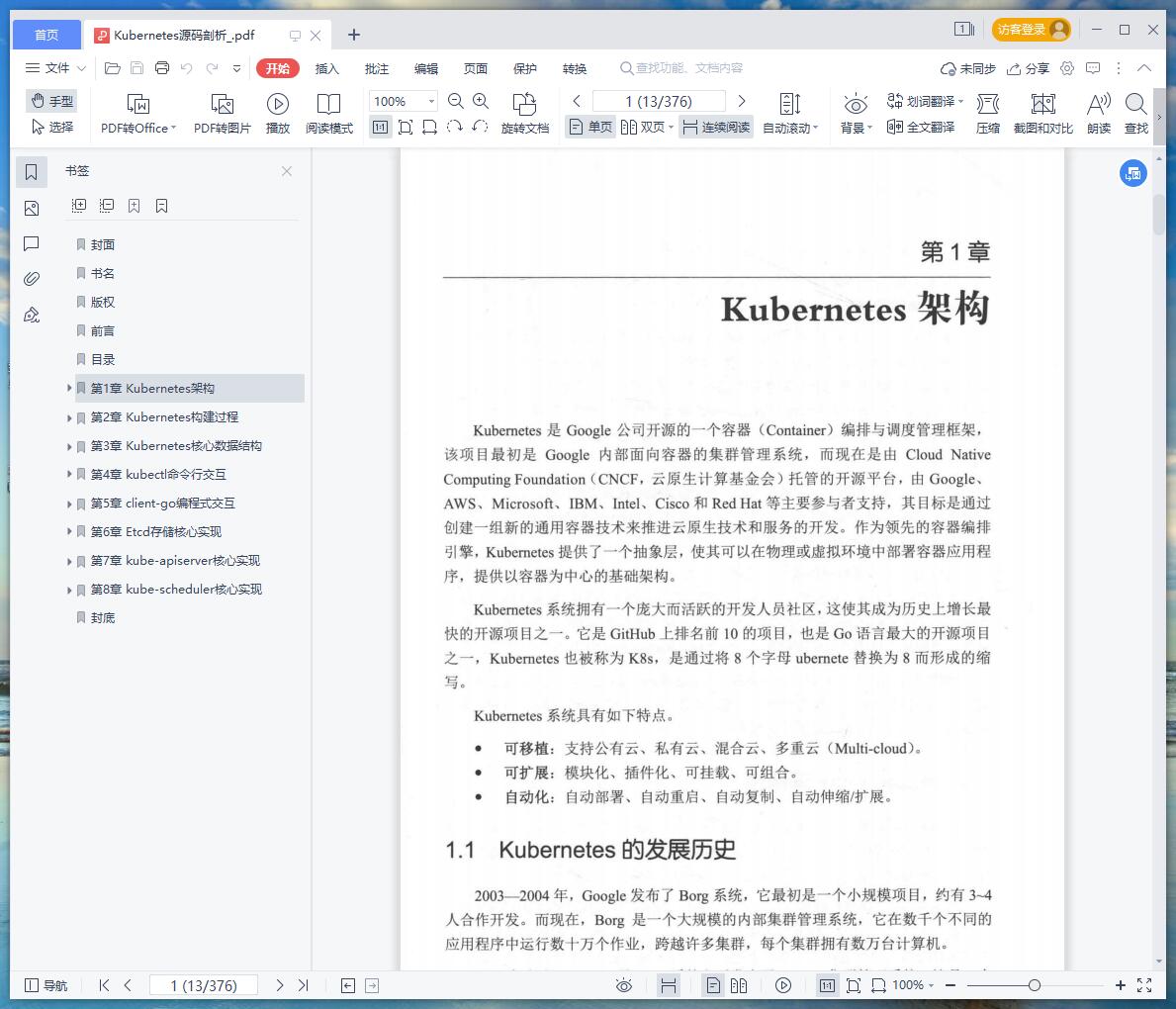Expand 第6章 Etcd存储核心实现 bookmark
Image resolution: width=1176 pixels, height=1009 pixels.
point(69,532)
